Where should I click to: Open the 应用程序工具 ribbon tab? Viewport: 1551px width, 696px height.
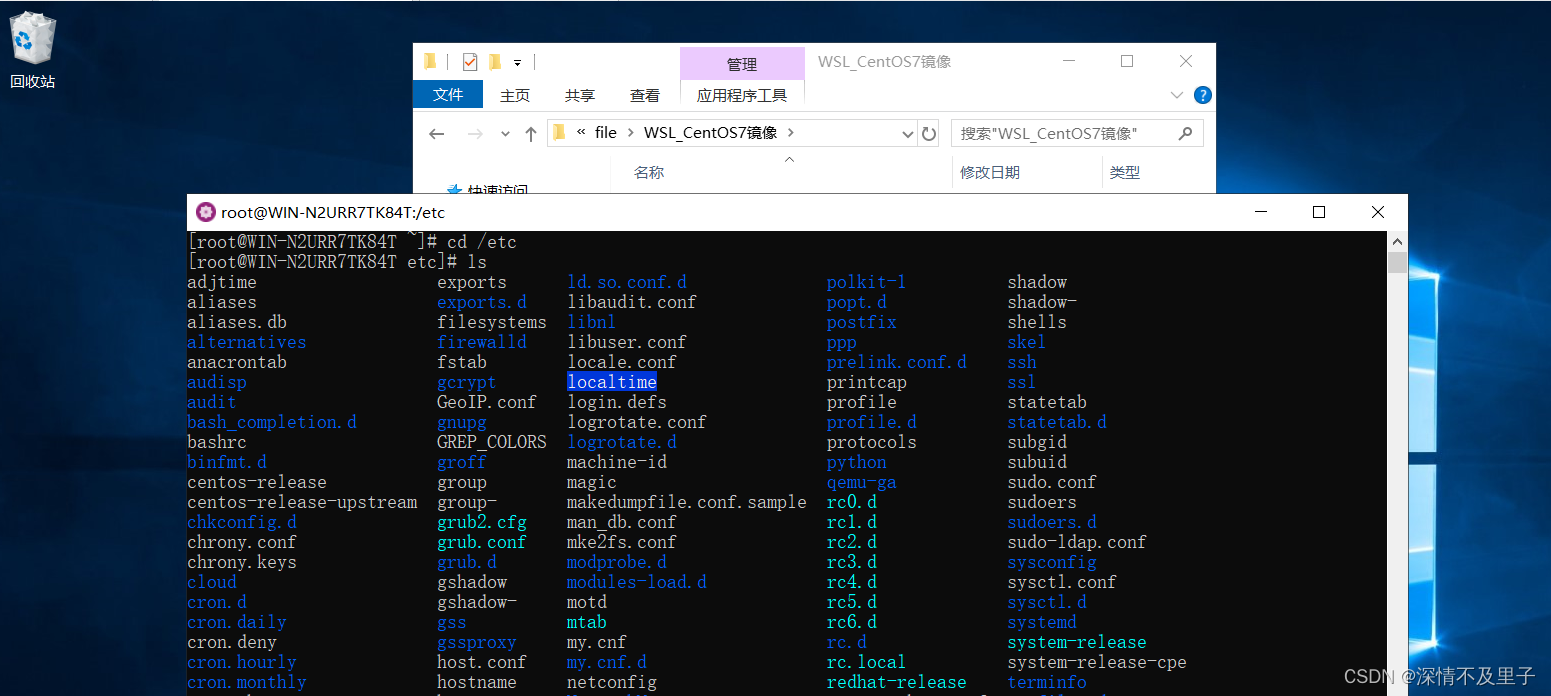click(x=742, y=96)
